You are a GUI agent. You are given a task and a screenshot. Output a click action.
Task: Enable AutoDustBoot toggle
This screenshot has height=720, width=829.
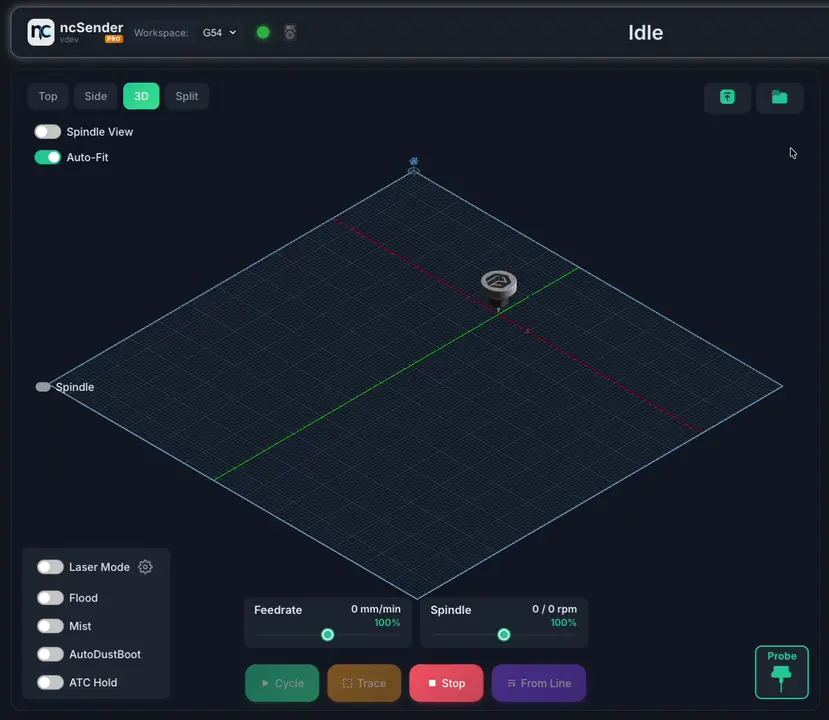[50, 654]
